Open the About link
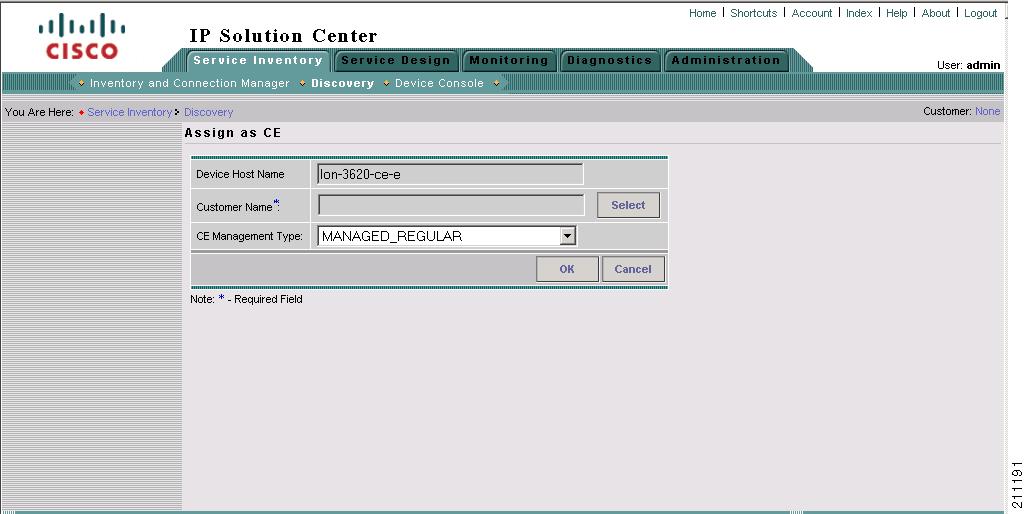This screenshot has width=1026, height=514. tap(936, 13)
